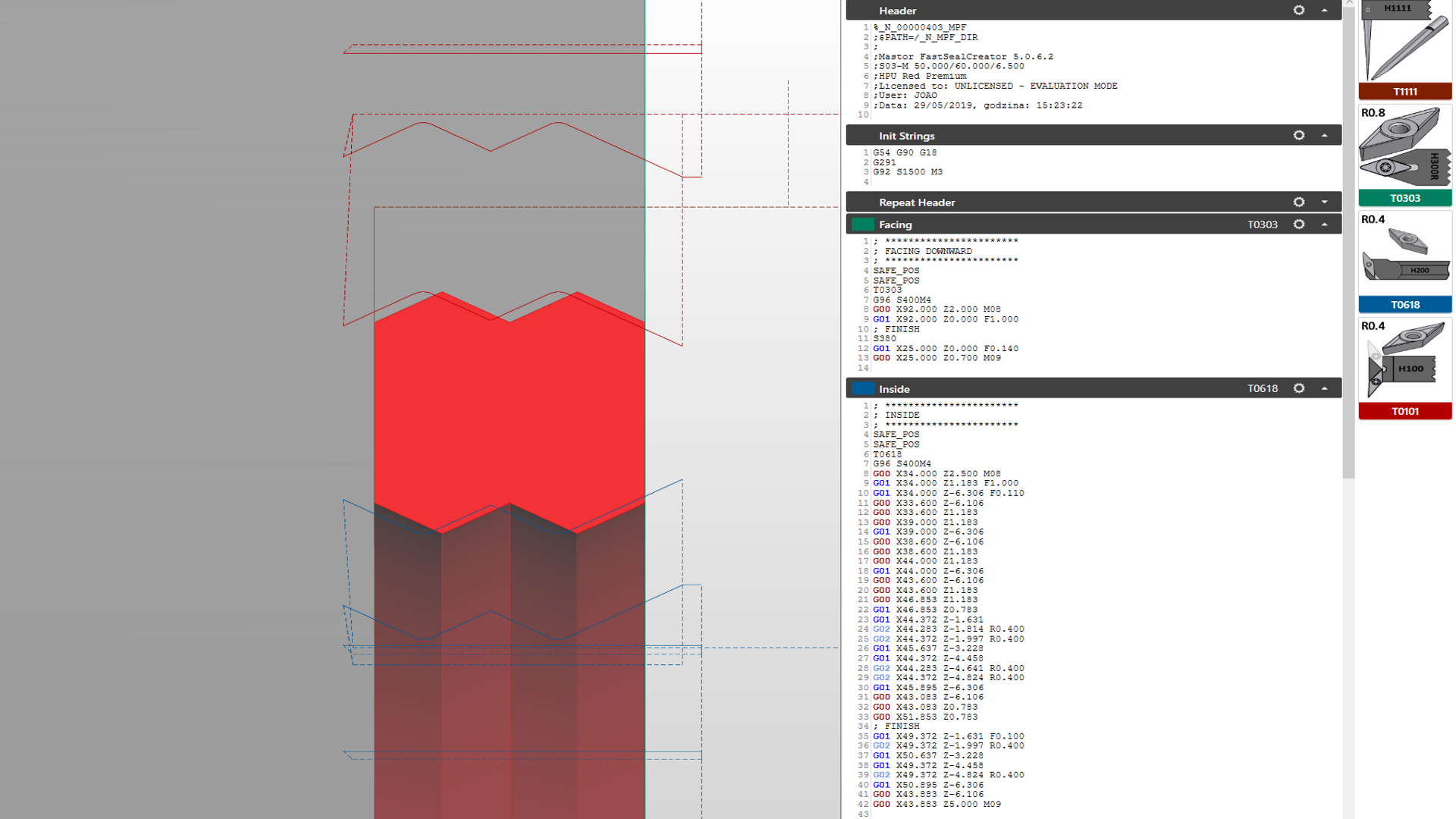Click the code panel vertical scrollbar
Screen dimensions: 1456x819
click(x=1348, y=243)
